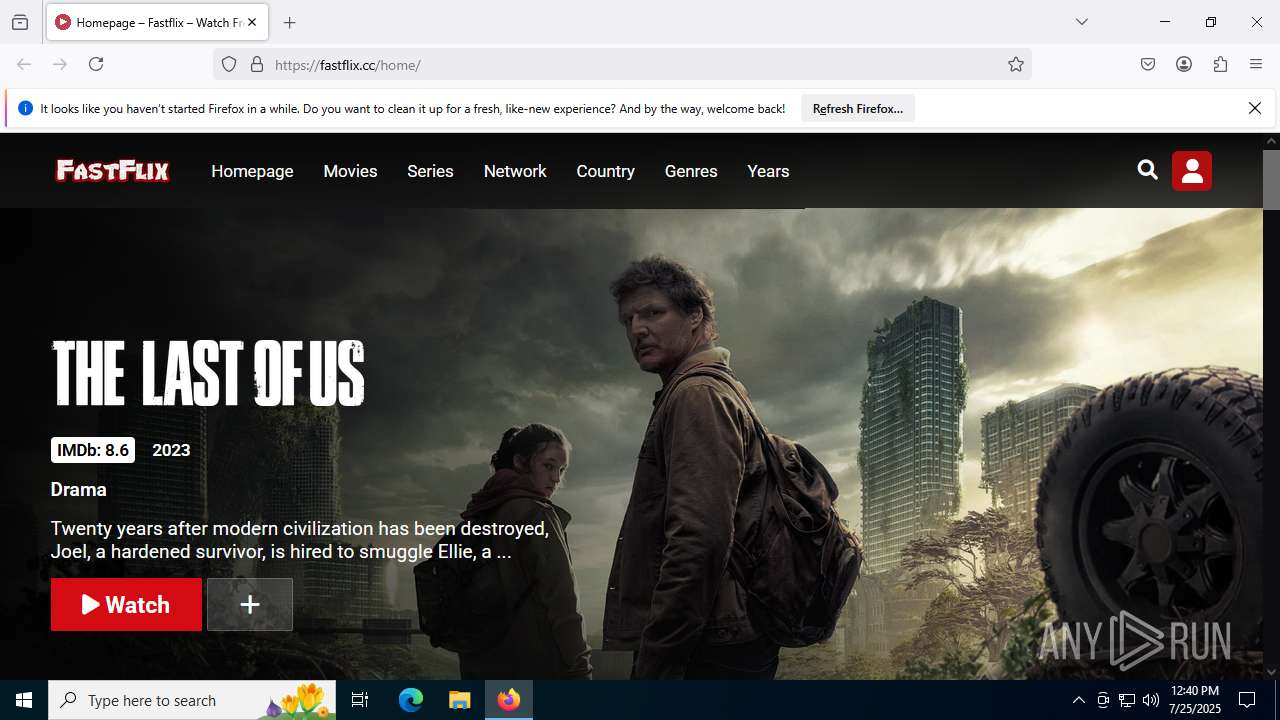Reload the current page

coord(96,64)
